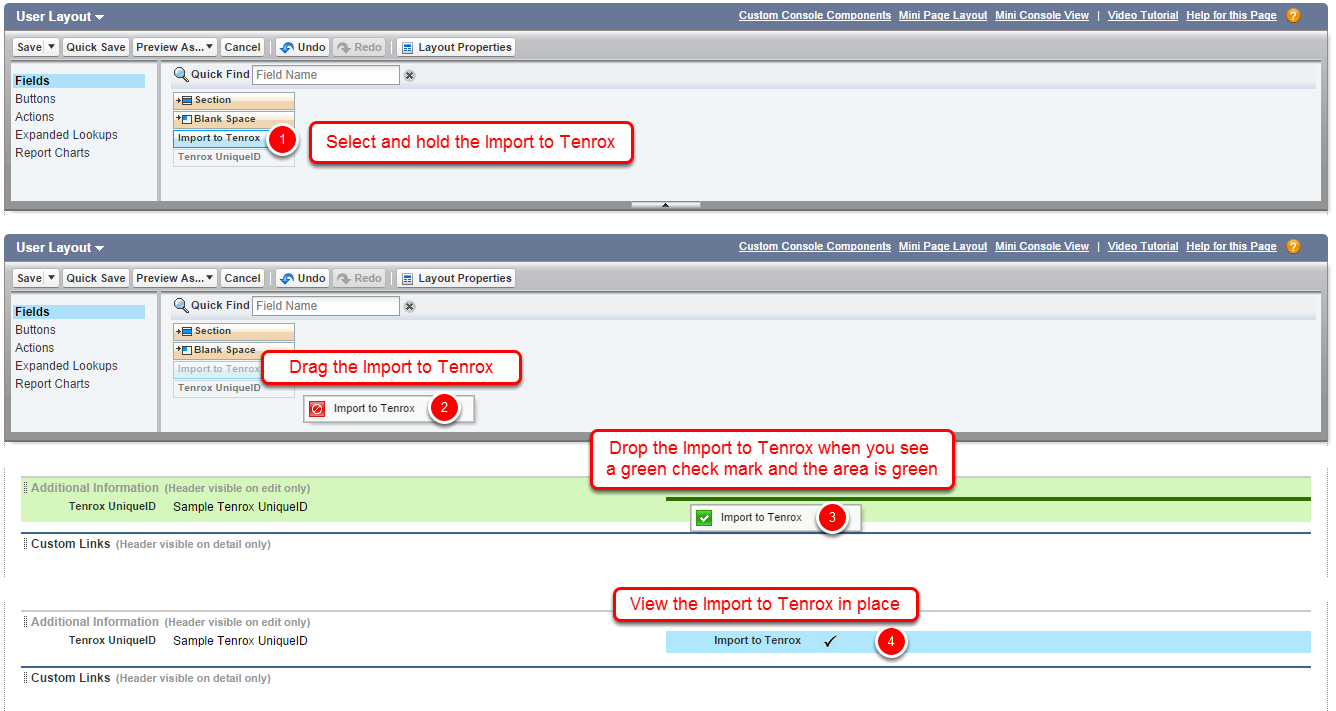The height and width of the screenshot is (711, 1336).
Task: Click Save button in lower toolbar
Action: point(29,278)
